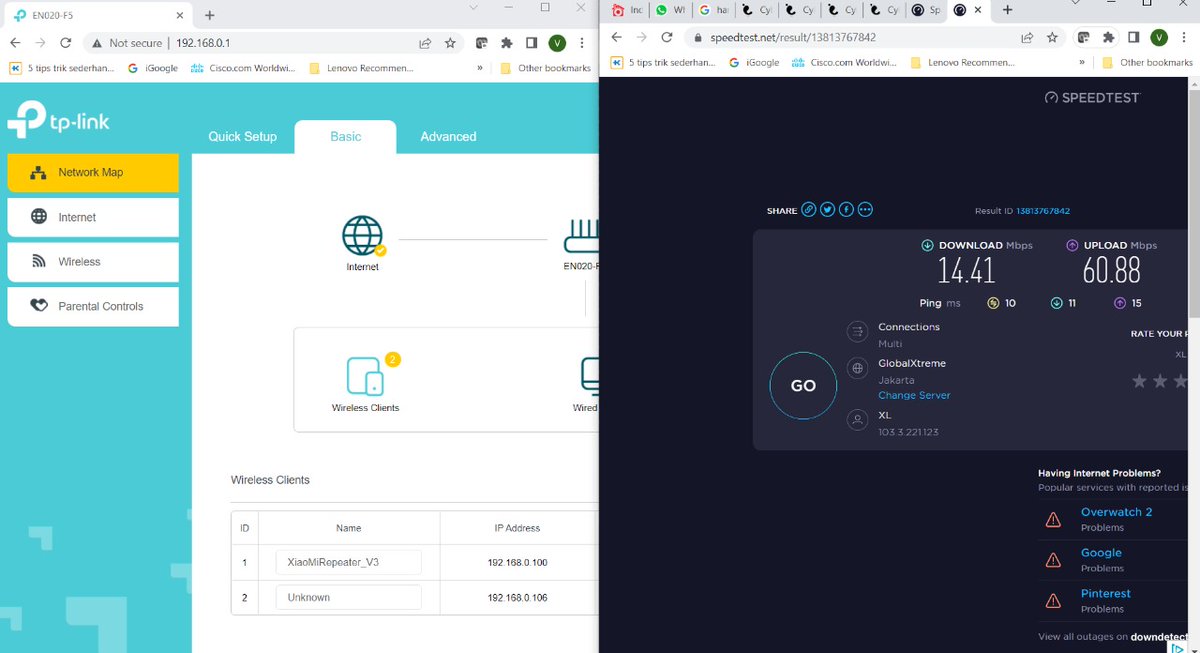1200x653 pixels.
Task: Open downdetector link at the bottom
Action: tap(1160, 637)
